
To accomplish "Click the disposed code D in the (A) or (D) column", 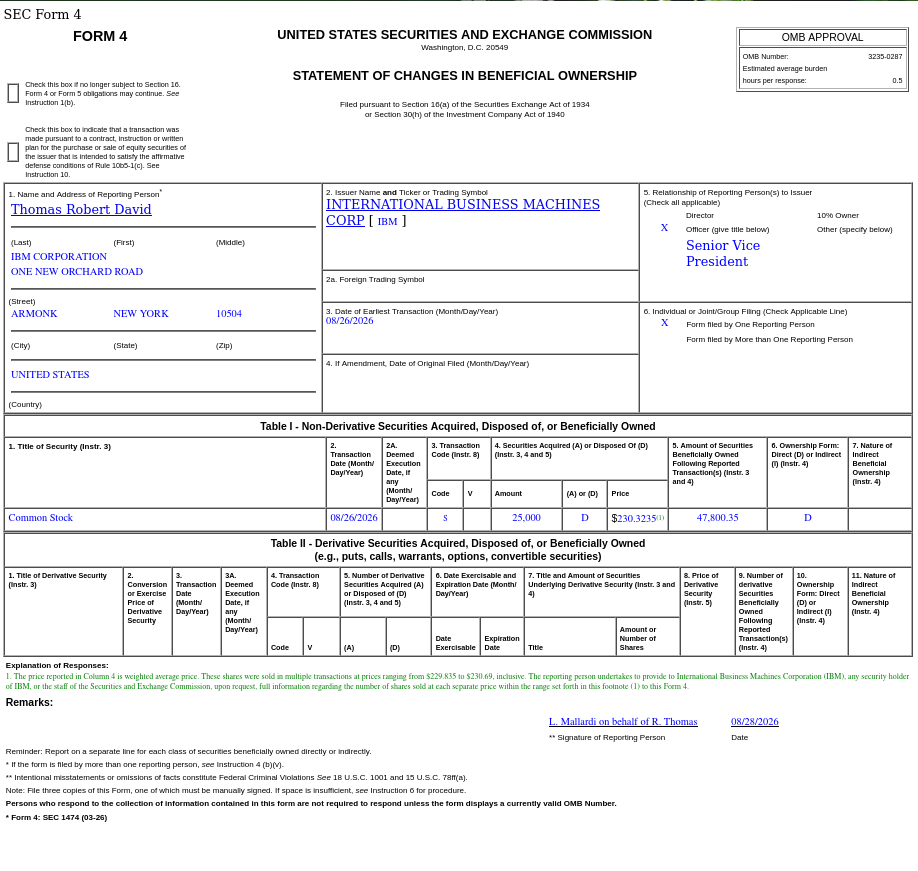I will click(584, 518).
